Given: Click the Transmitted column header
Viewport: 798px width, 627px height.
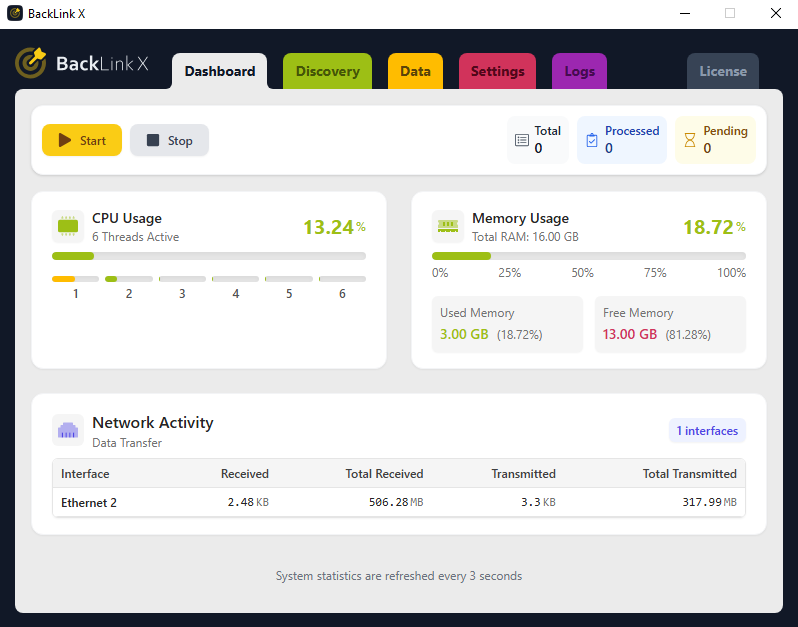Looking at the screenshot, I should (523, 474).
